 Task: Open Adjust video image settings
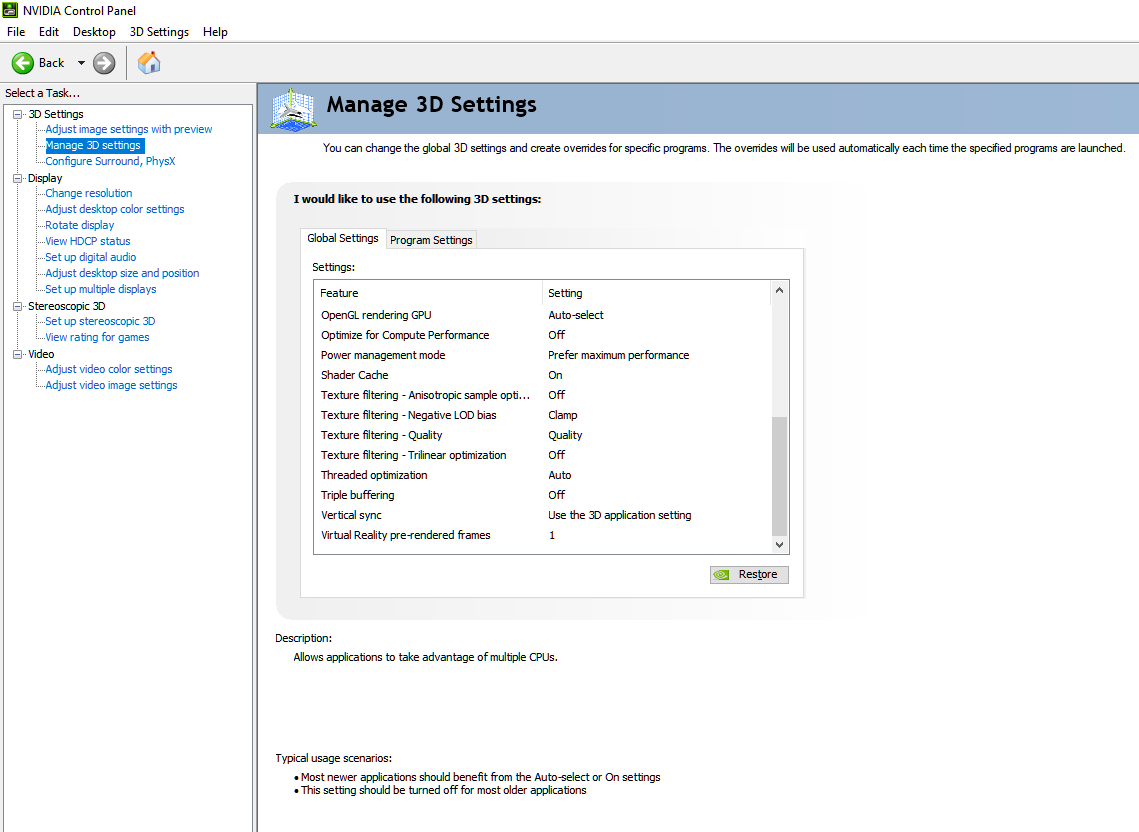point(111,385)
